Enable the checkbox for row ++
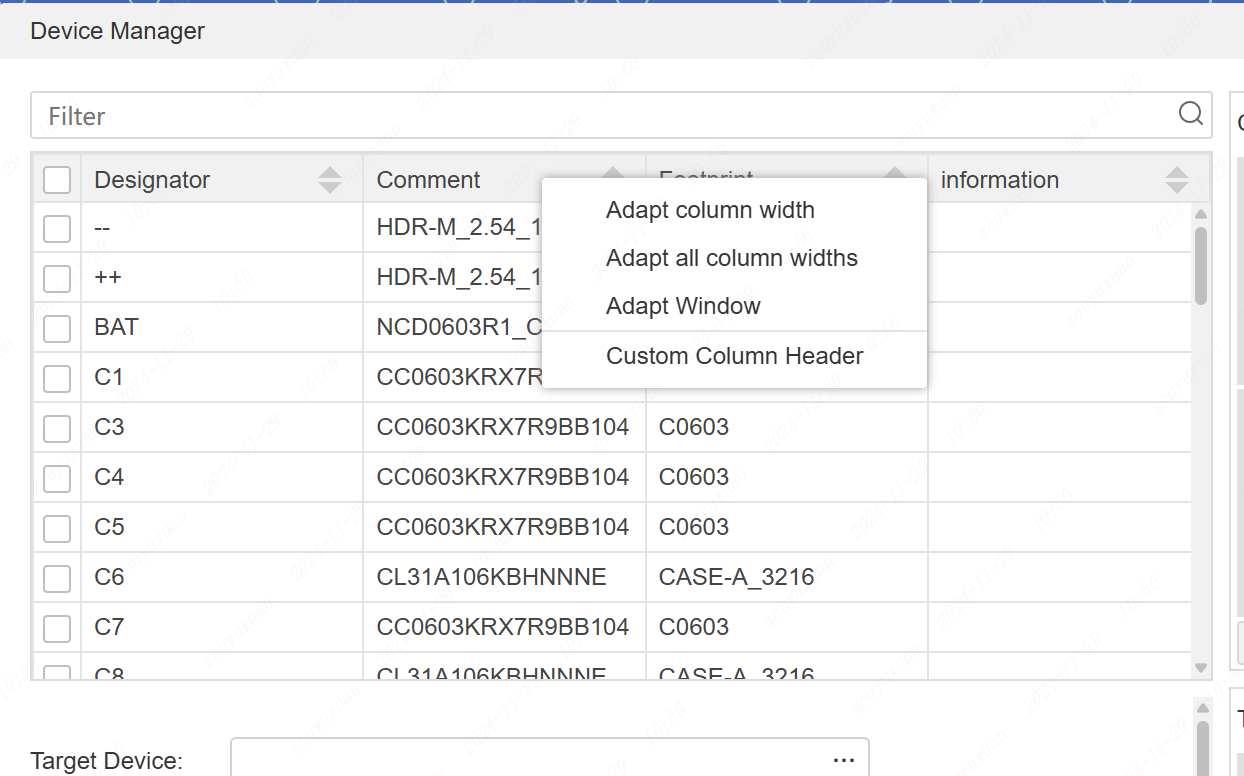Screen dimensions: 1244x776 pyautogui.click(x=57, y=278)
